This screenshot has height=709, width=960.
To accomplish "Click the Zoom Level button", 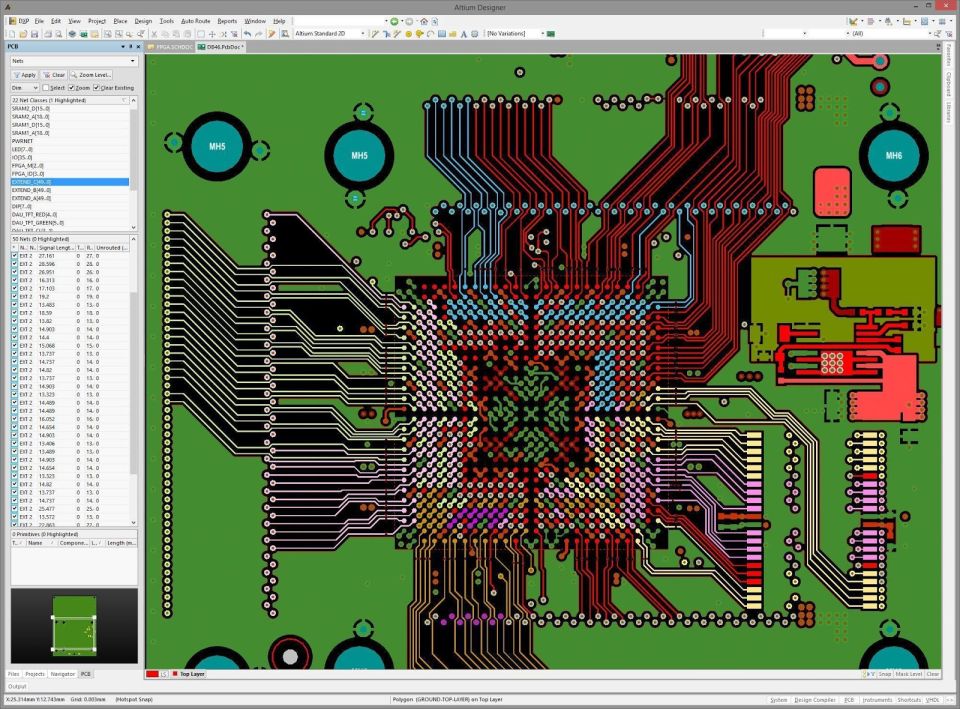I will click(91, 74).
